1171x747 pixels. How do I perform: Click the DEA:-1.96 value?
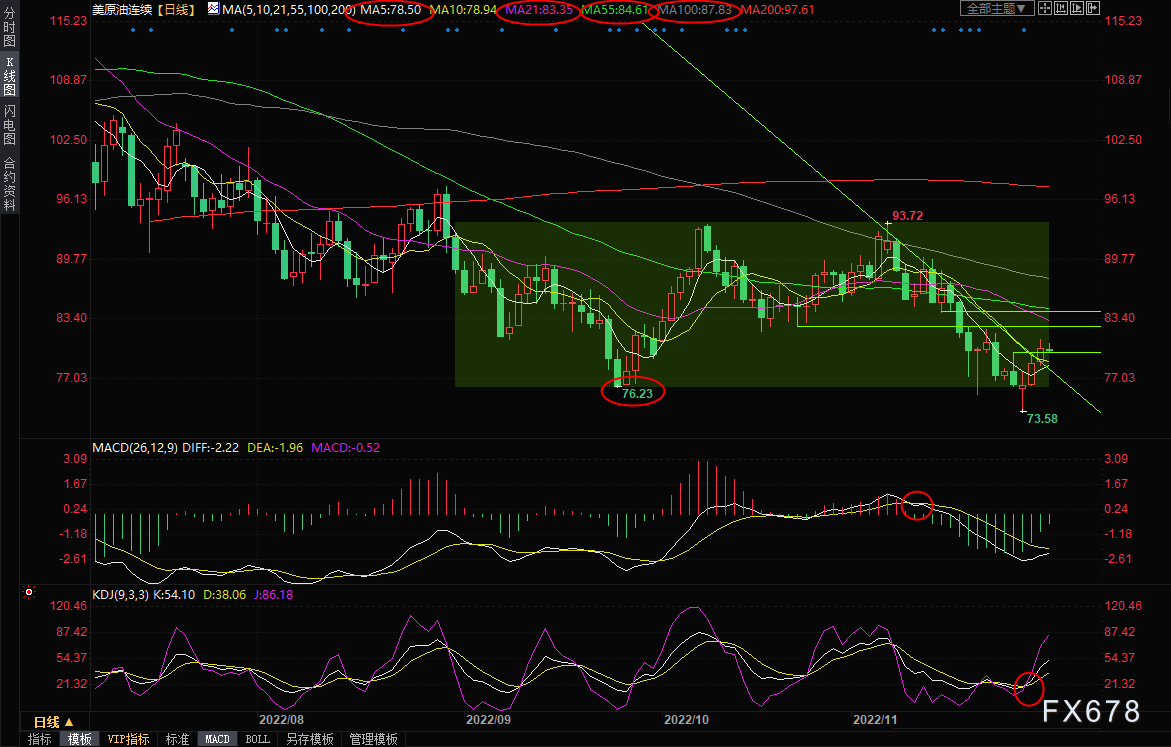pyautogui.click(x=275, y=447)
